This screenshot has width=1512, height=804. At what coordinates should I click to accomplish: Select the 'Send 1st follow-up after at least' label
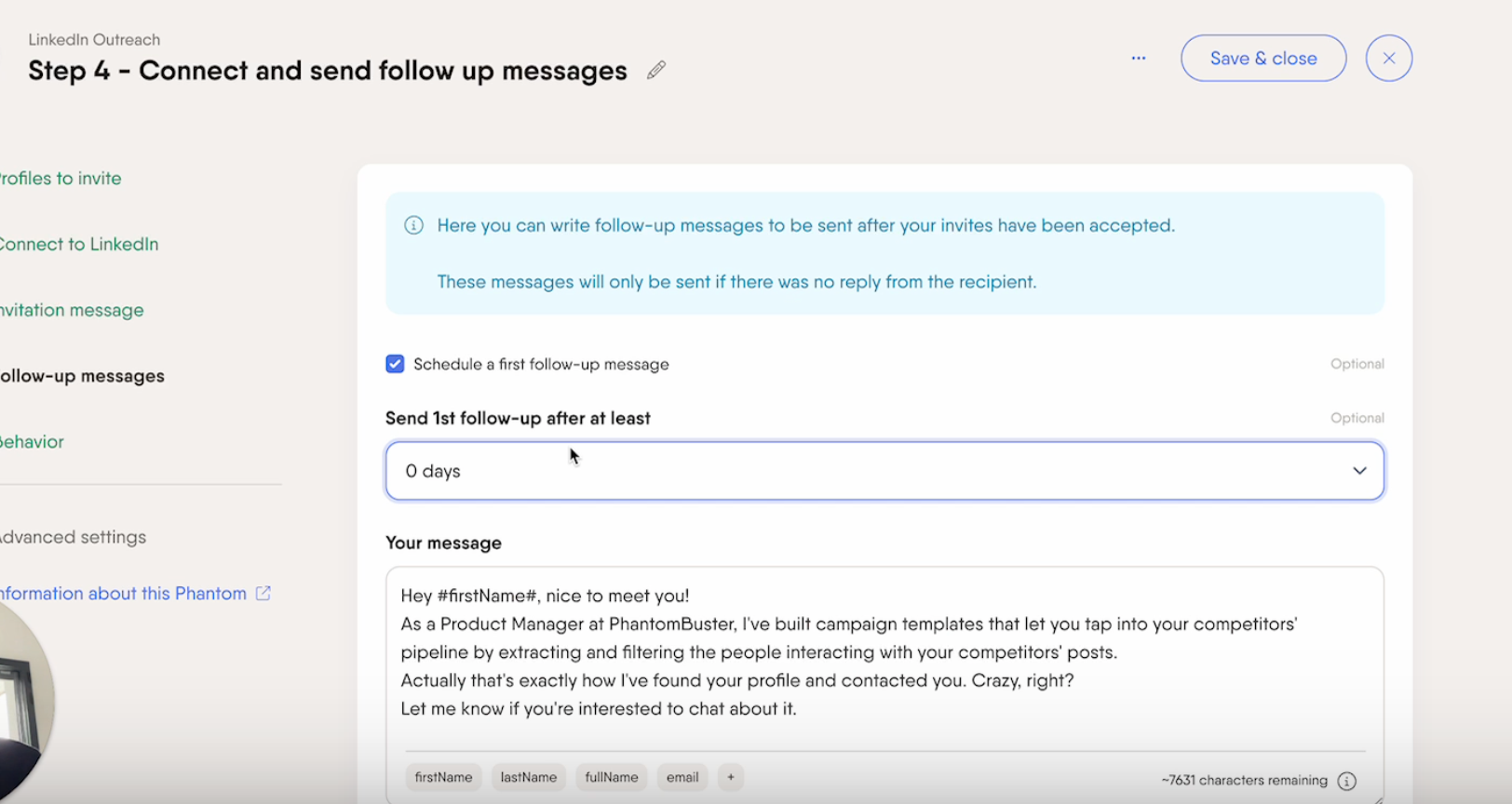(x=518, y=418)
